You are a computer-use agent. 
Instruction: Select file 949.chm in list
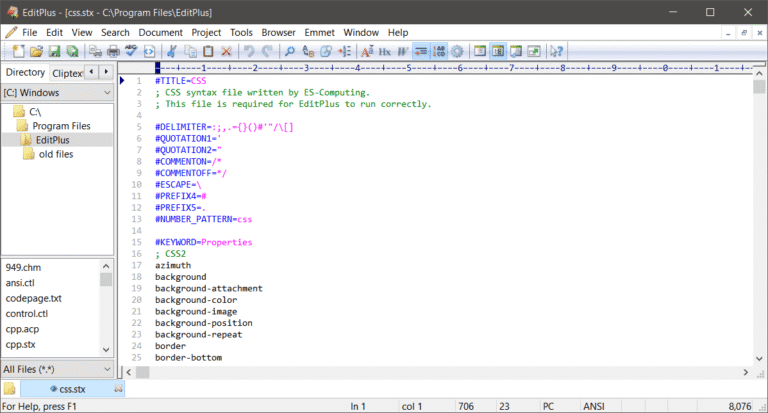pyautogui.click(x=23, y=267)
